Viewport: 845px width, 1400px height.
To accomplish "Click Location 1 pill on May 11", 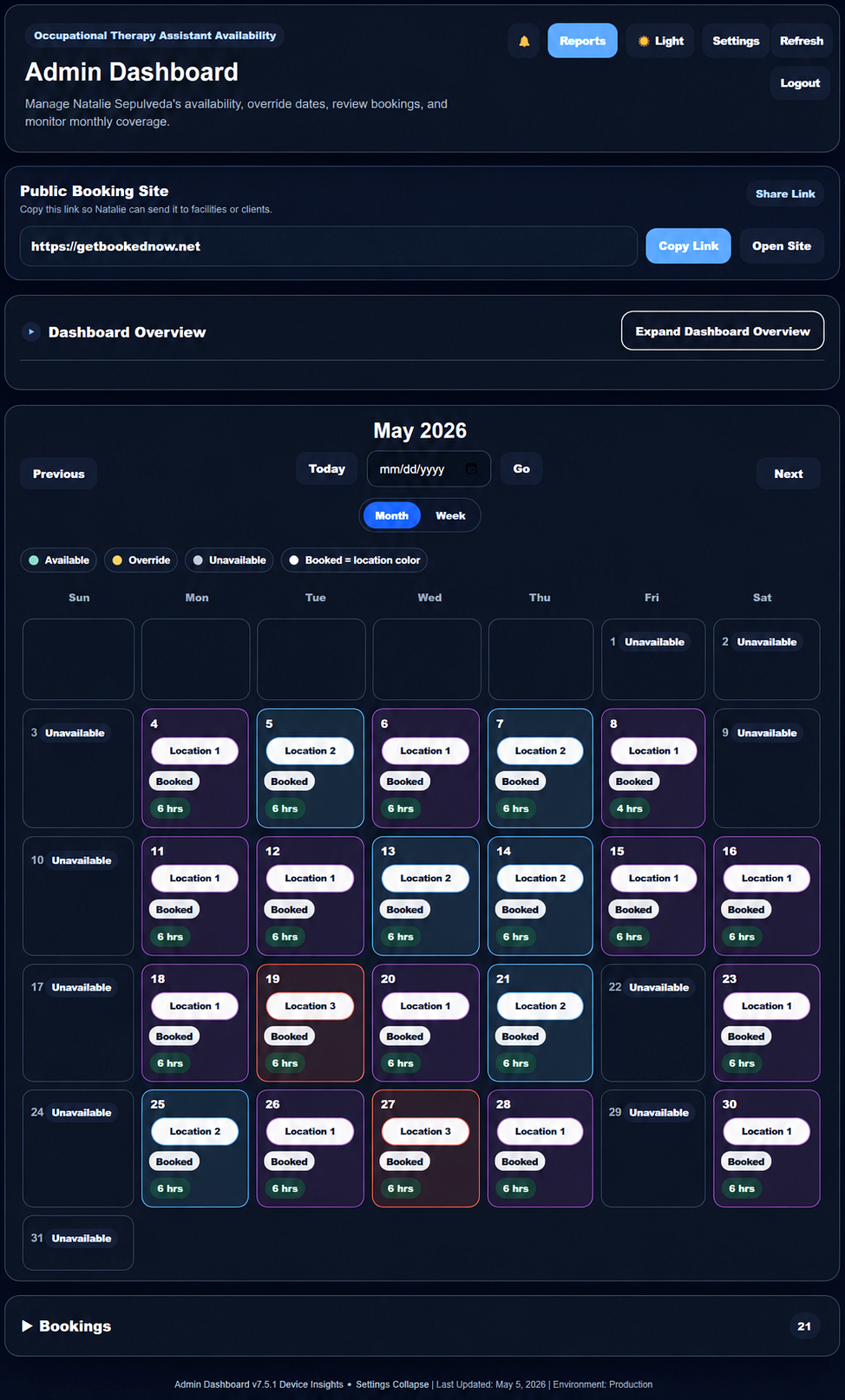I will click(x=195, y=879).
